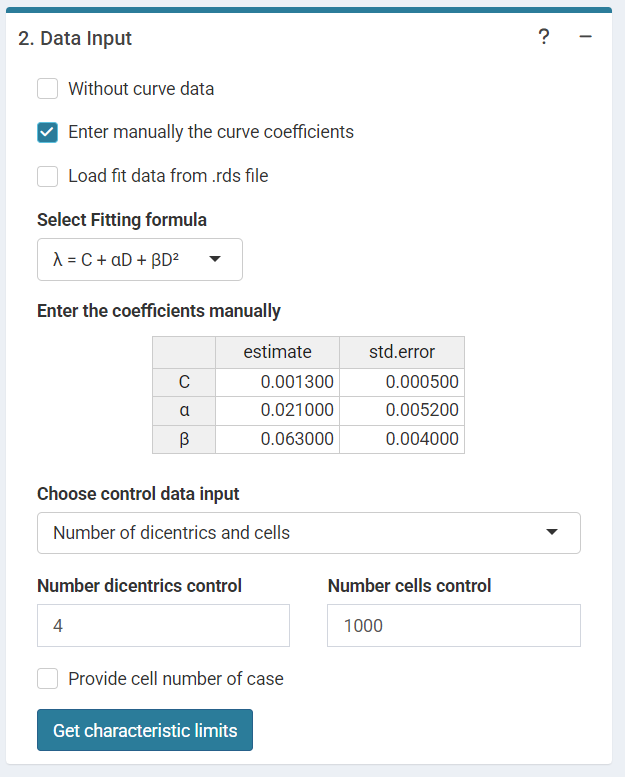Enable the Without curve data checkbox
This screenshot has height=777, width=625.
point(48,89)
